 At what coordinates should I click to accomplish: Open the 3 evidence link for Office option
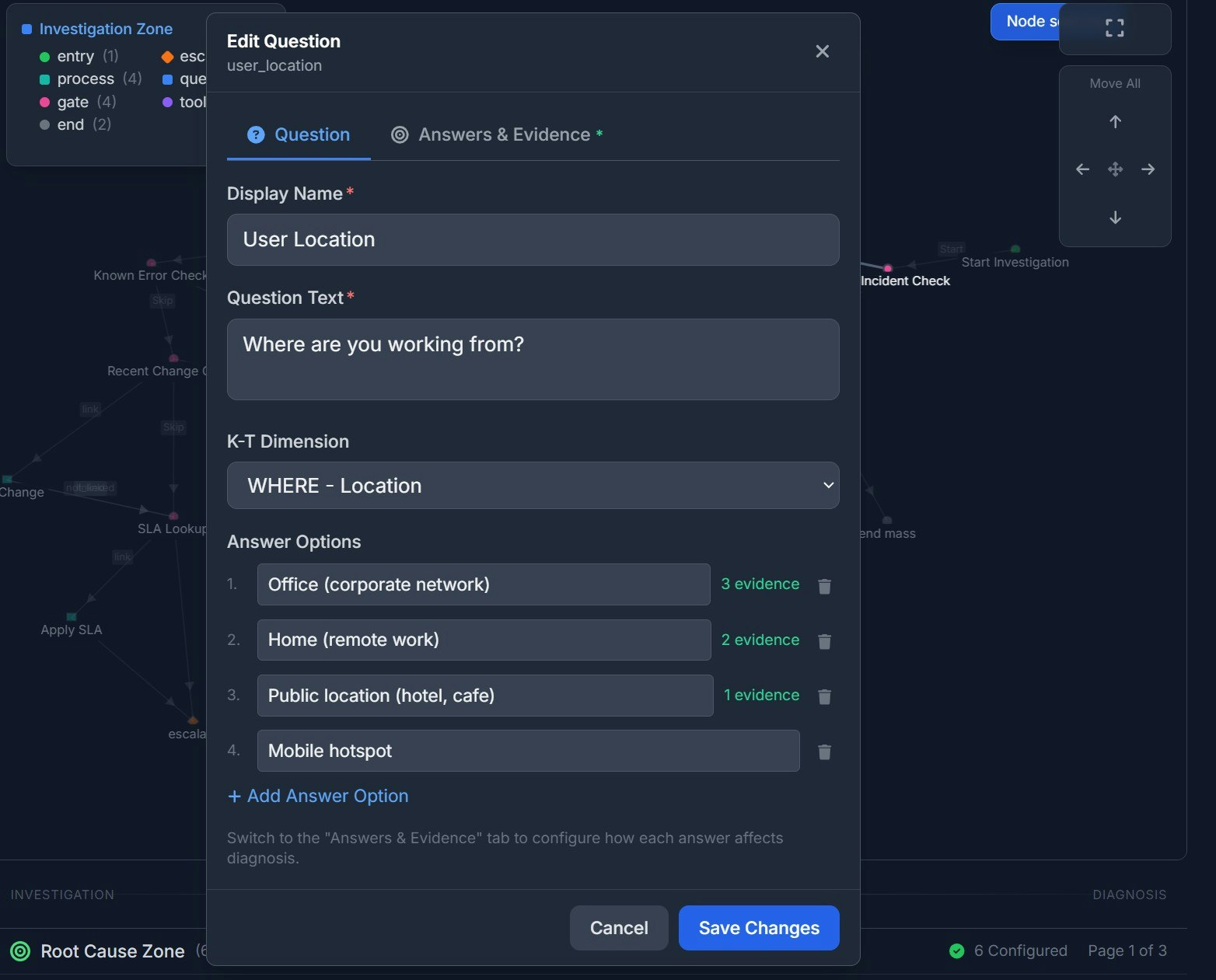pyautogui.click(x=760, y=584)
